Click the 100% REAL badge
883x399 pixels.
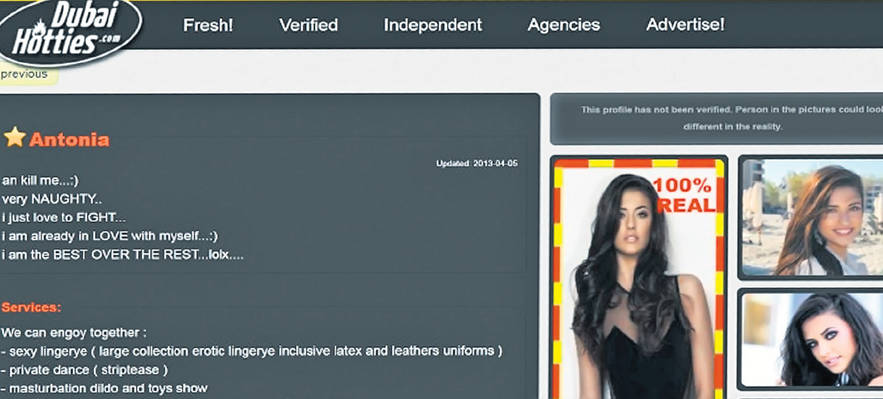coord(684,195)
